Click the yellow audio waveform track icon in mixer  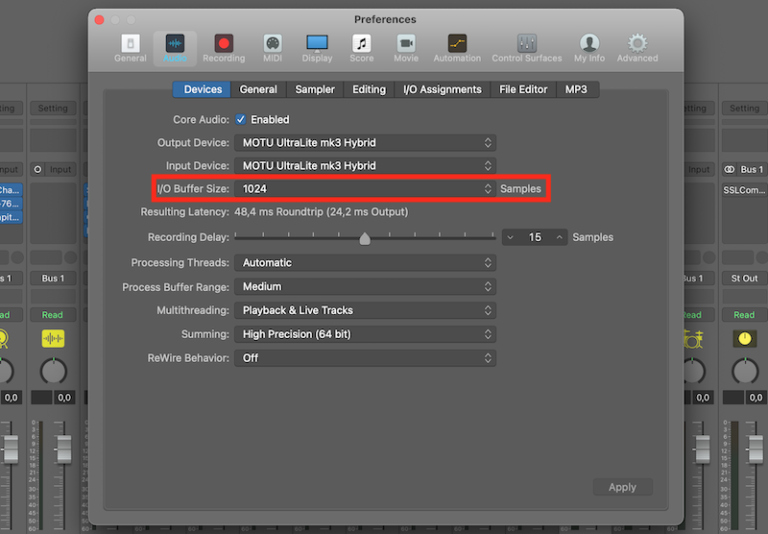(53, 338)
